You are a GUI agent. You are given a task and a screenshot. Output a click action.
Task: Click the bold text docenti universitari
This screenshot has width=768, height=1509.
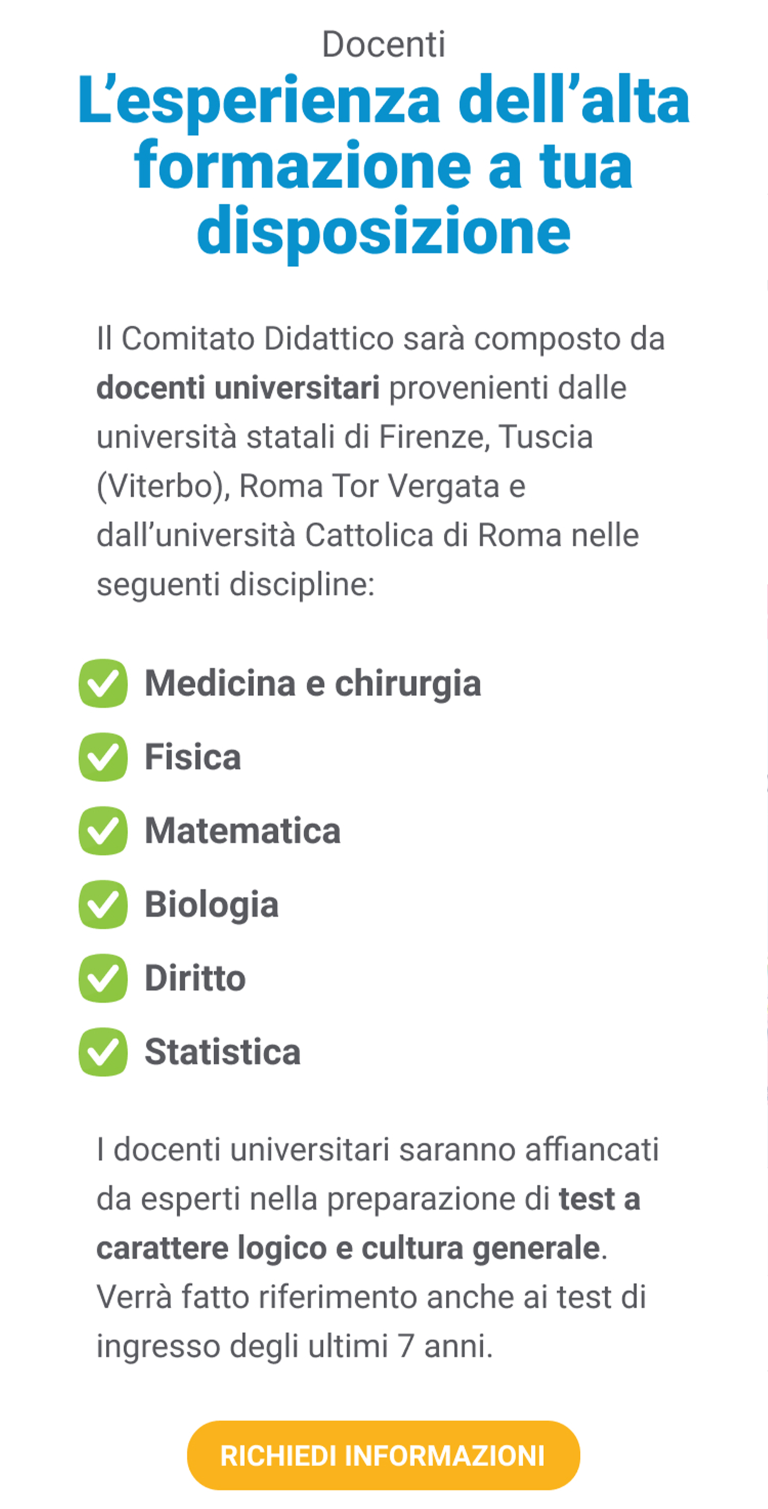(x=238, y=388)
